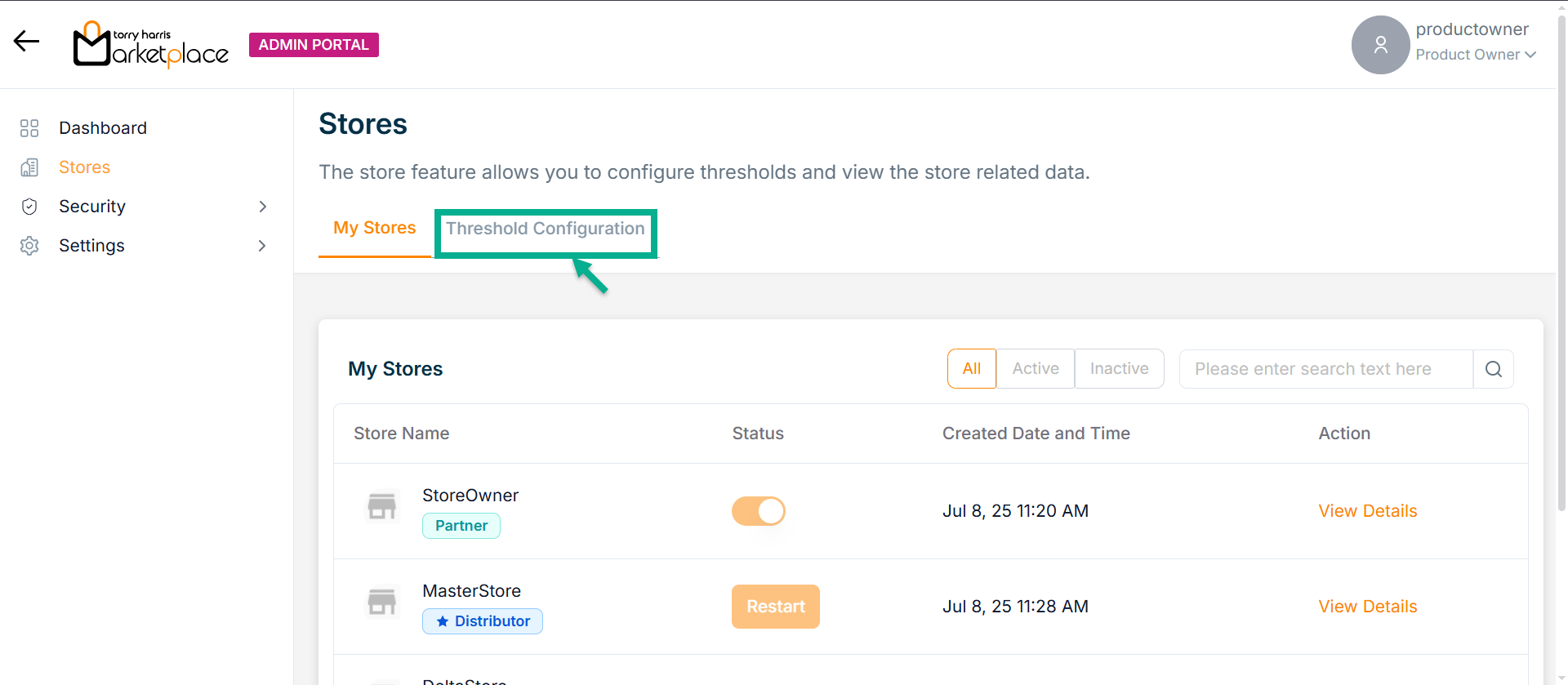Open the My Stores tab
Image resolution: width=1568 pixels, height=685 pixels.
[374, 228]
